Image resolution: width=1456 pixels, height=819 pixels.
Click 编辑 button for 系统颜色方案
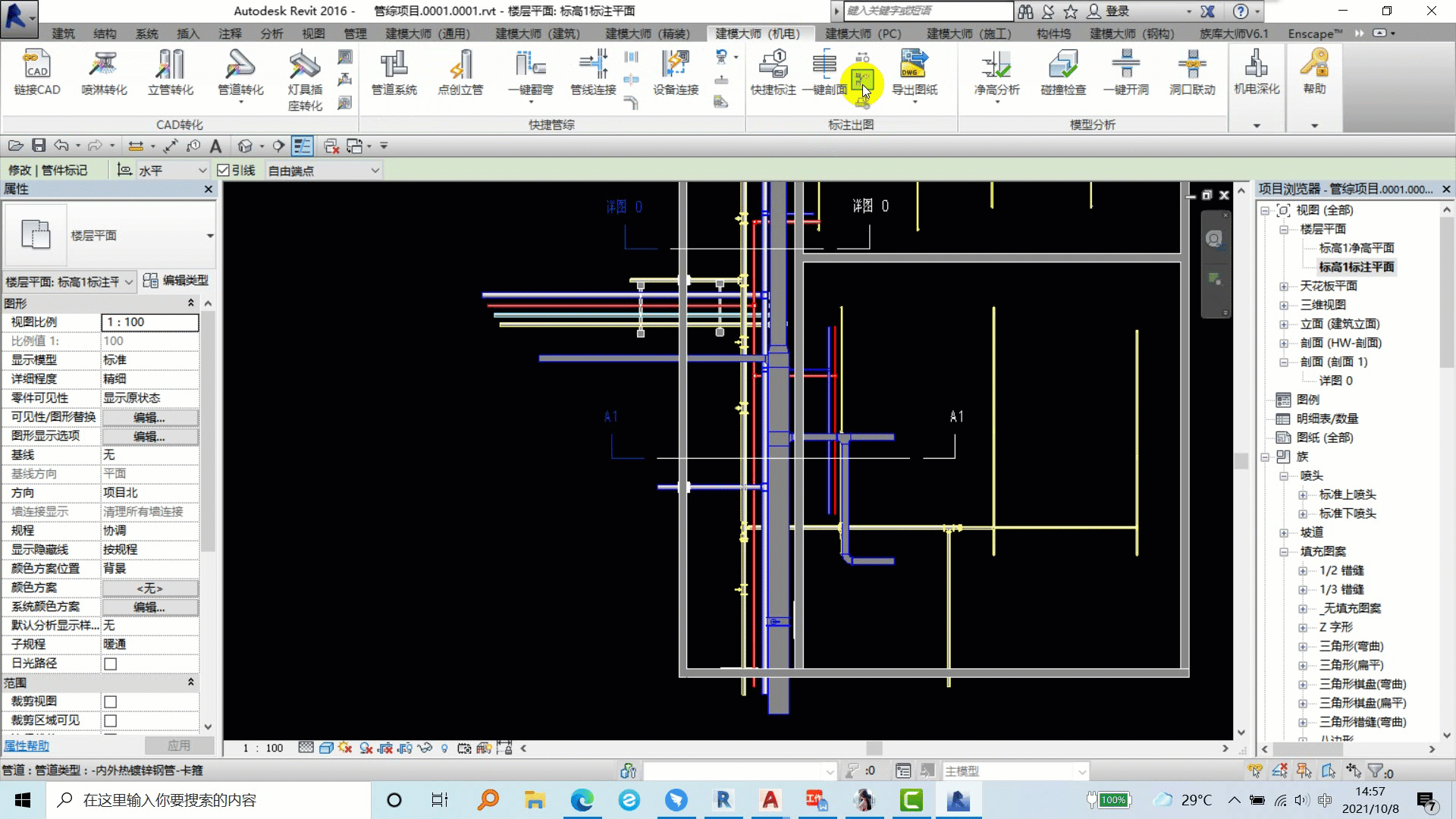pyautogui.click(x=149, y=607)
